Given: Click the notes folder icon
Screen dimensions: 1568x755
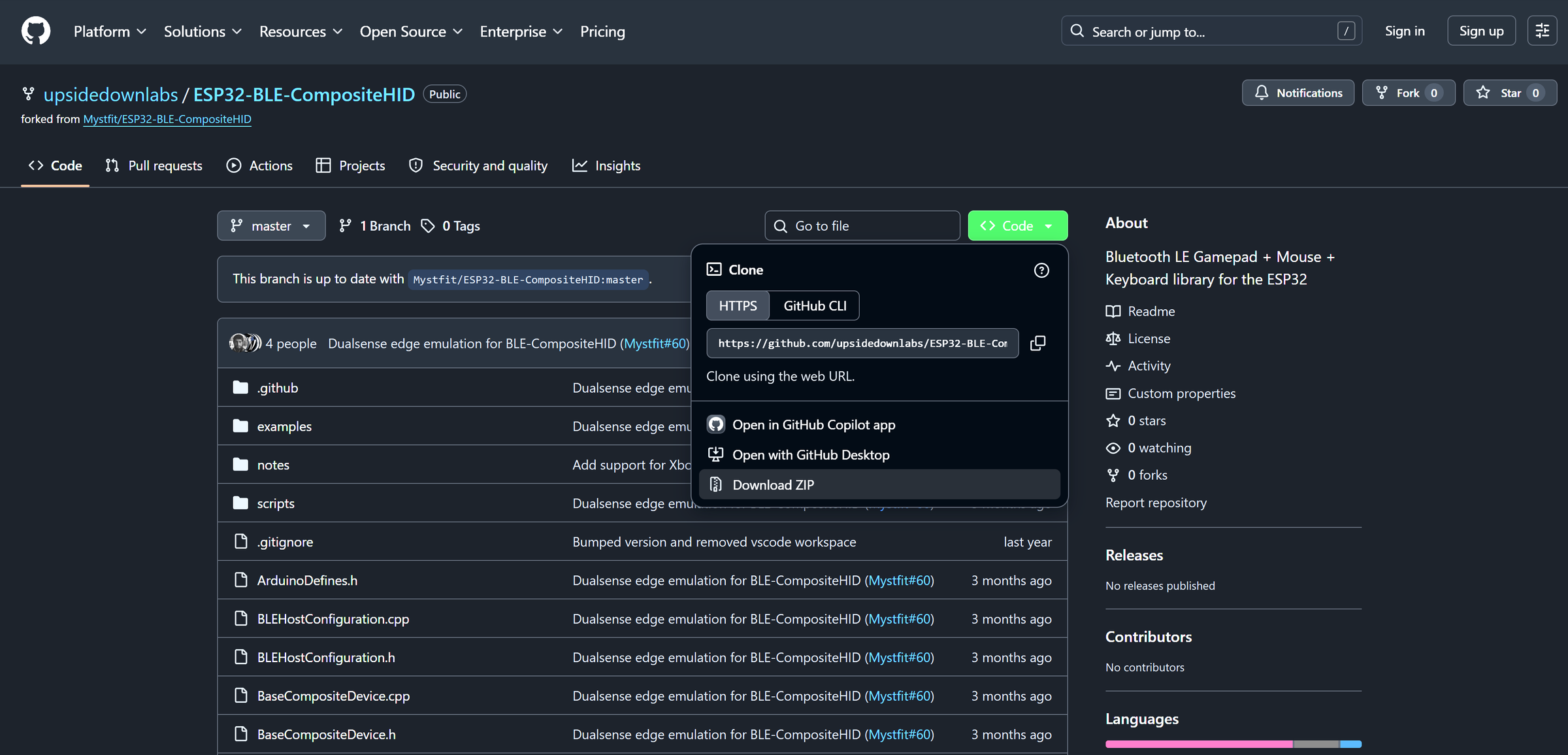Looking at the screenshot, I should click(x=240, y=465).
